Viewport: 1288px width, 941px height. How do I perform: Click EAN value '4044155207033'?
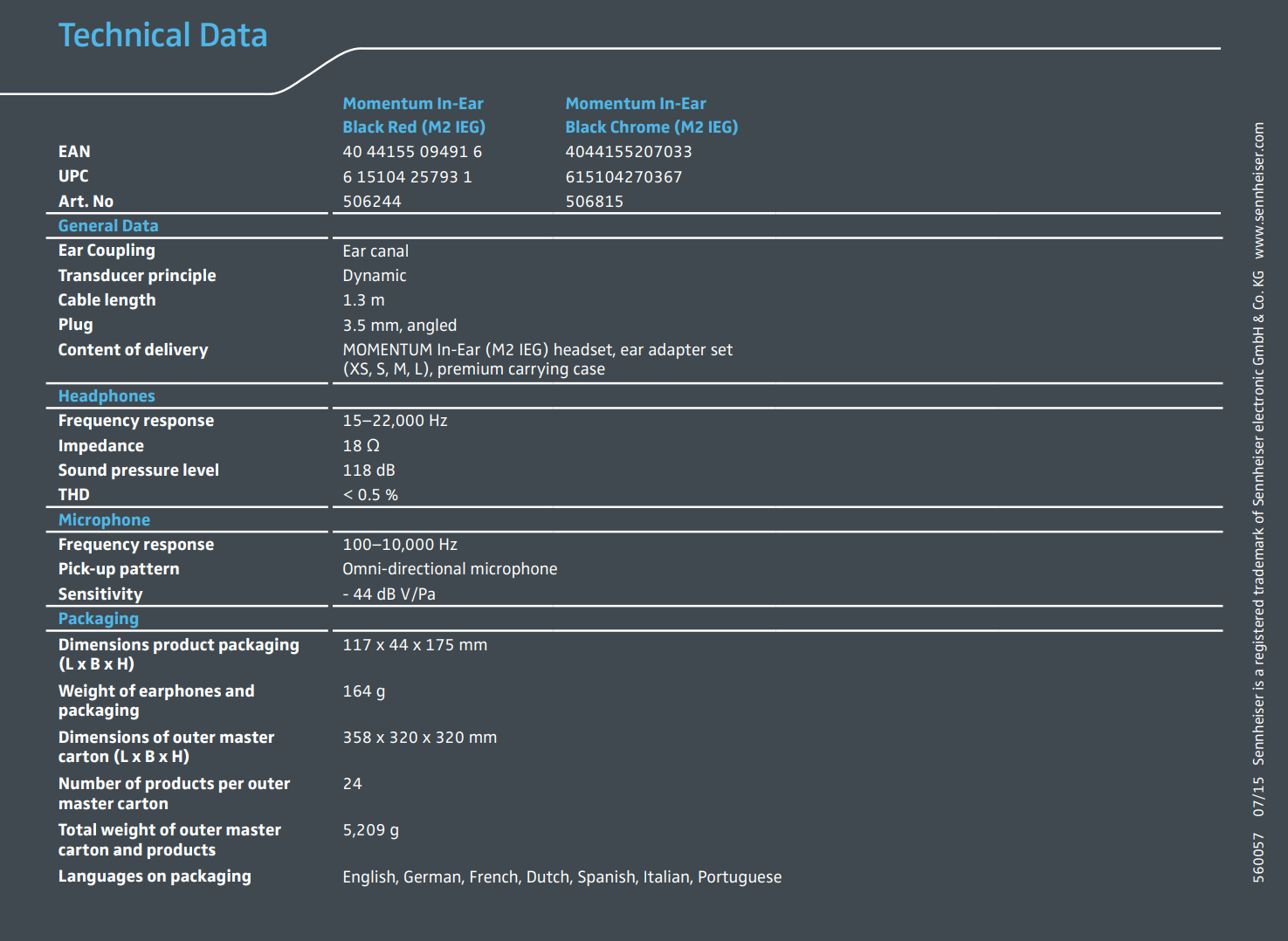click(629, 152)
